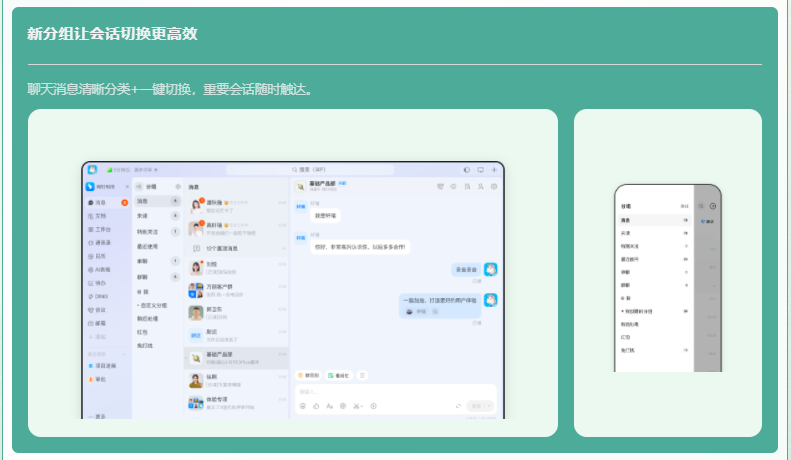Select 最近使用 in the group list
Image resolution: width=791 pixels, height=460 pixels.
[x=148, y=244]
